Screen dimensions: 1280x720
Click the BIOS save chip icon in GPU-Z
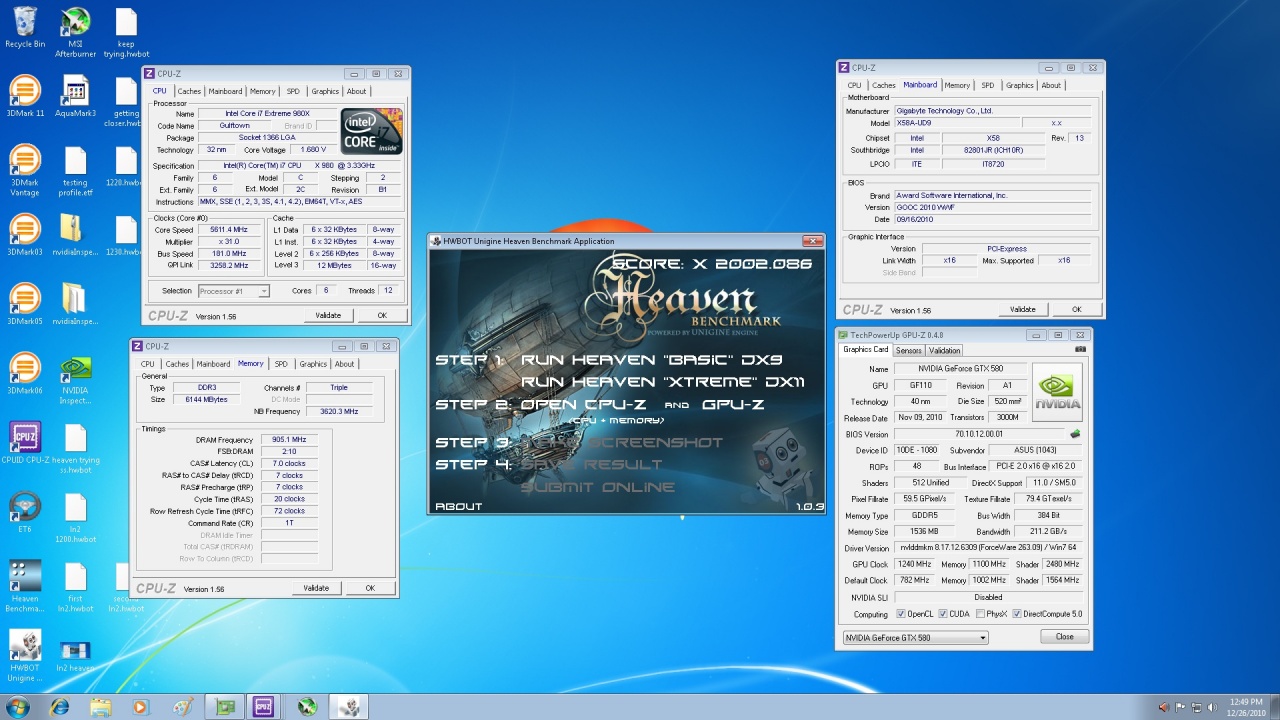(x=1075, y=434)
